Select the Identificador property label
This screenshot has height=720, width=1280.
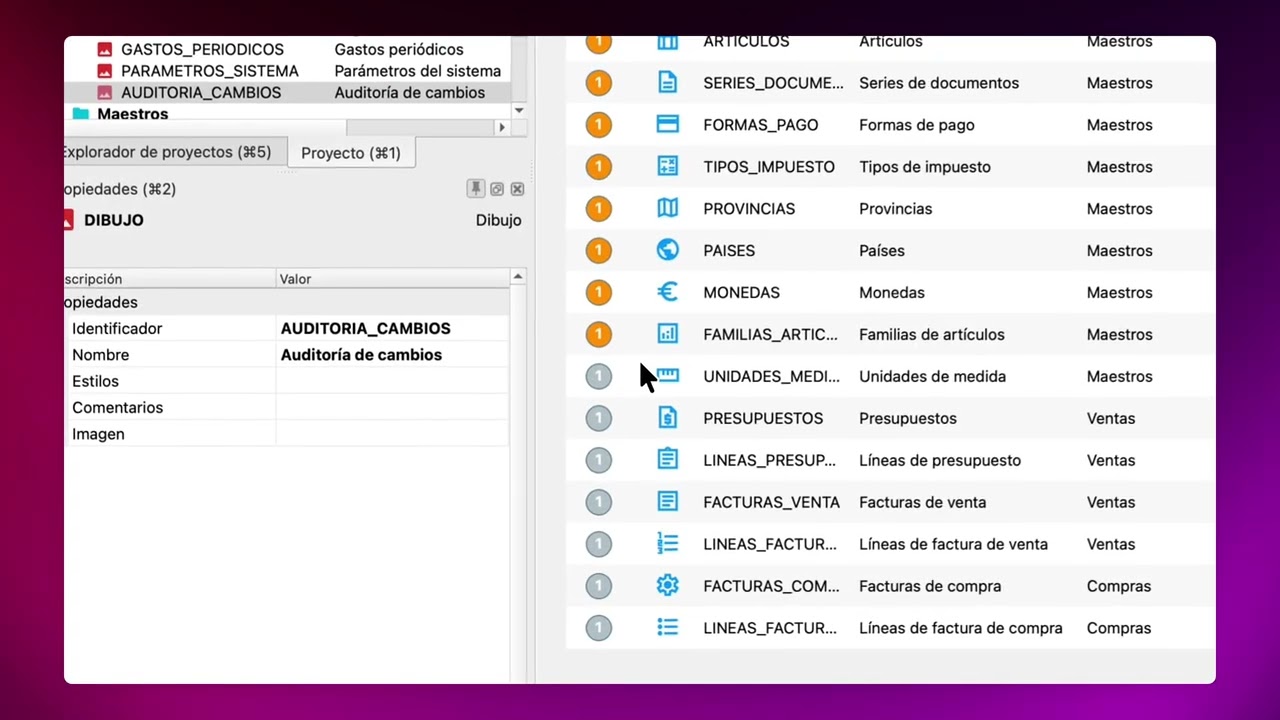(117, 328)
